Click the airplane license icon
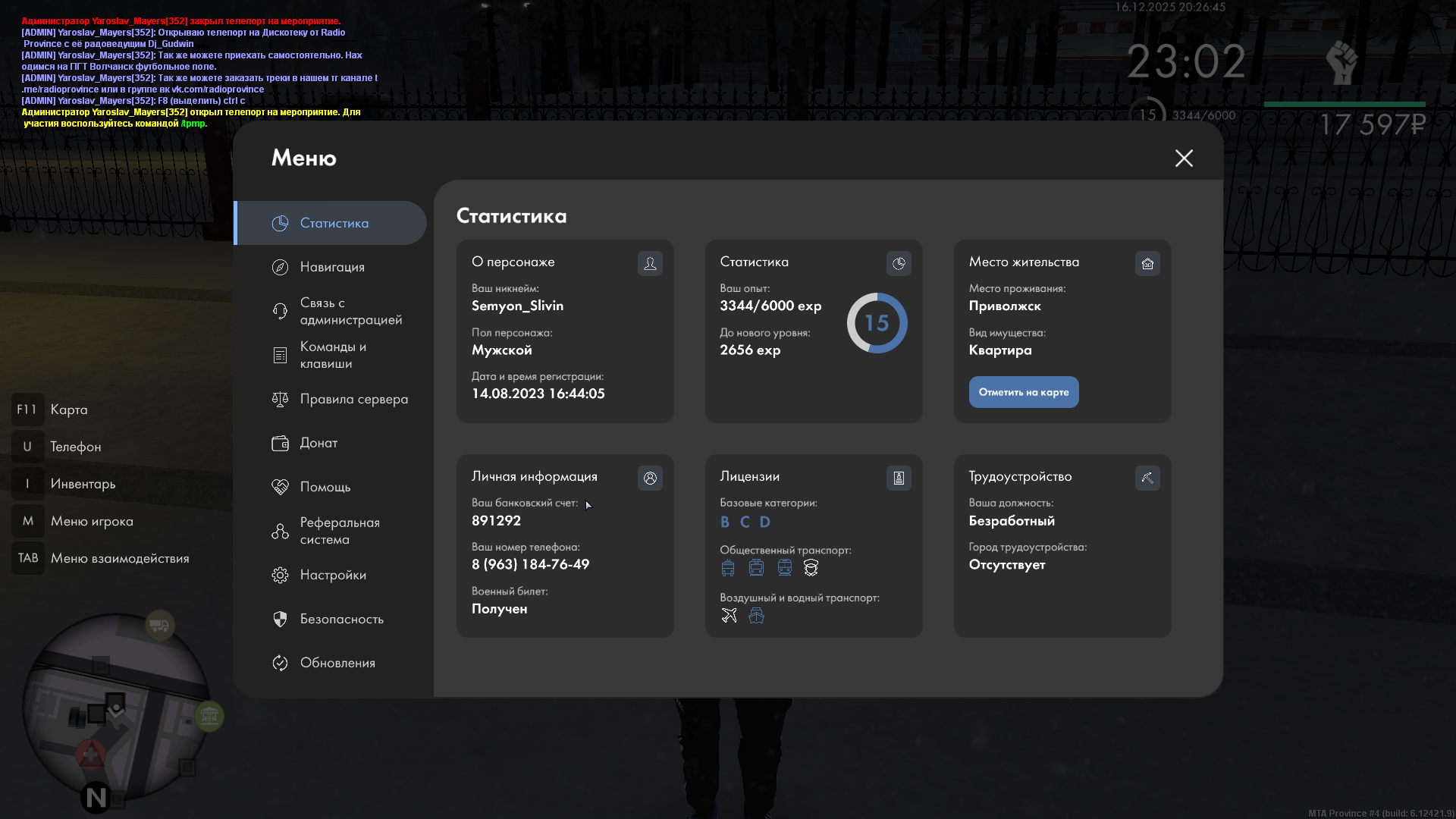The width and height of the screenshot is (1456, 819). tap(729, 615)
